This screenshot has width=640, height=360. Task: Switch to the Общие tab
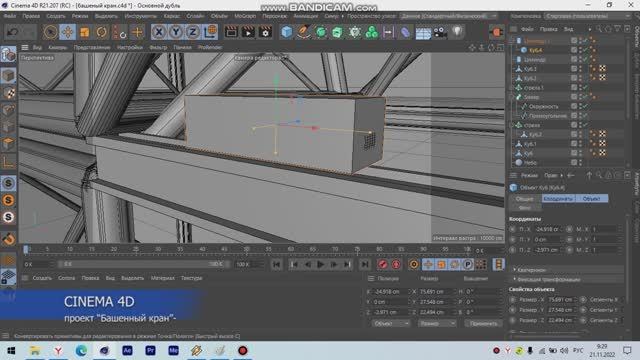click(524, 198)
